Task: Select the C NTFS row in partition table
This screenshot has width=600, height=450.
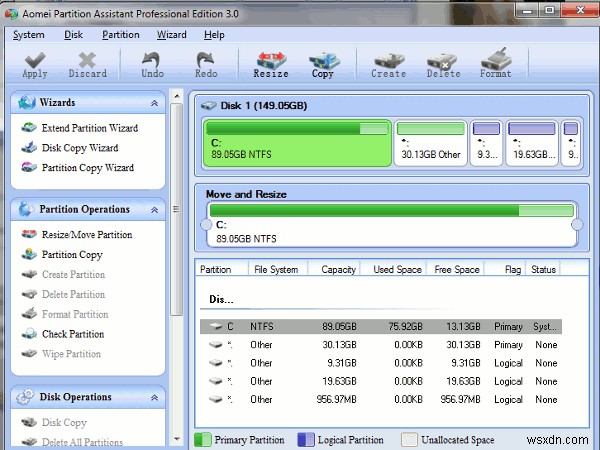Action: [x=381, y=326]
